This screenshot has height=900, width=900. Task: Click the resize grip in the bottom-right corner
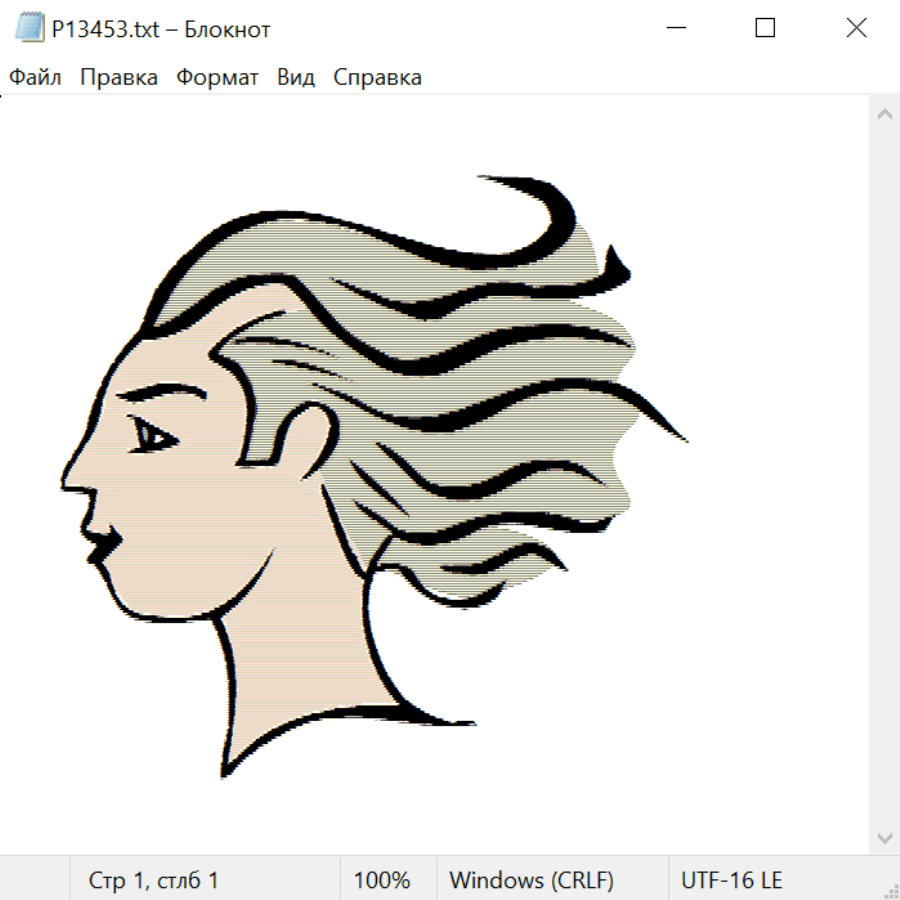click(891, 891)
